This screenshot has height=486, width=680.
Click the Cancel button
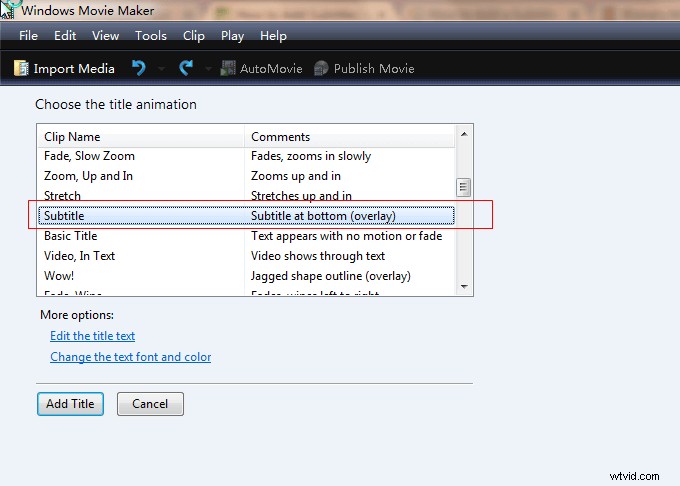[150, 404]
